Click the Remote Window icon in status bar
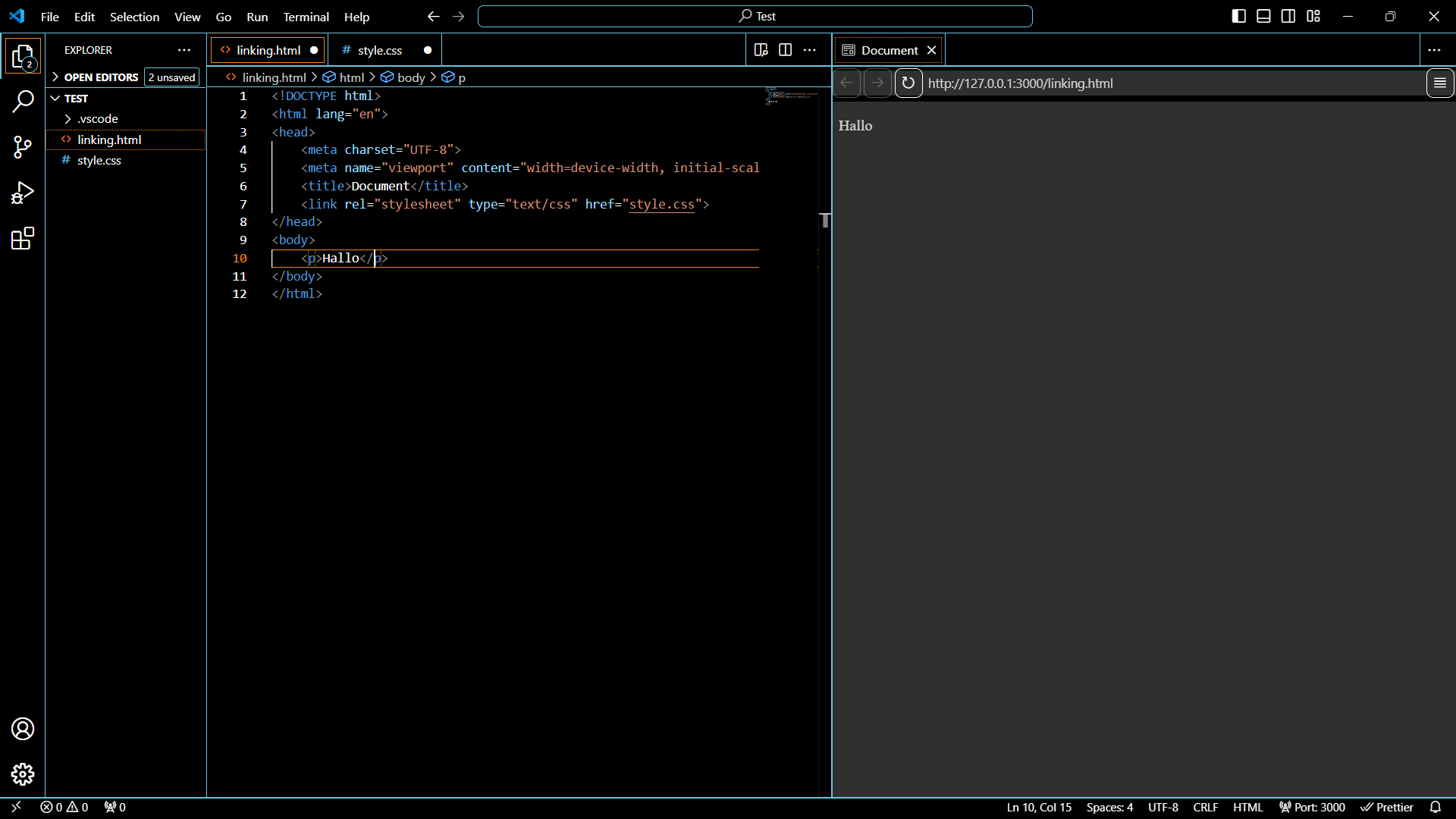Viewport: 1456px width, 819px height. point(16,807)
